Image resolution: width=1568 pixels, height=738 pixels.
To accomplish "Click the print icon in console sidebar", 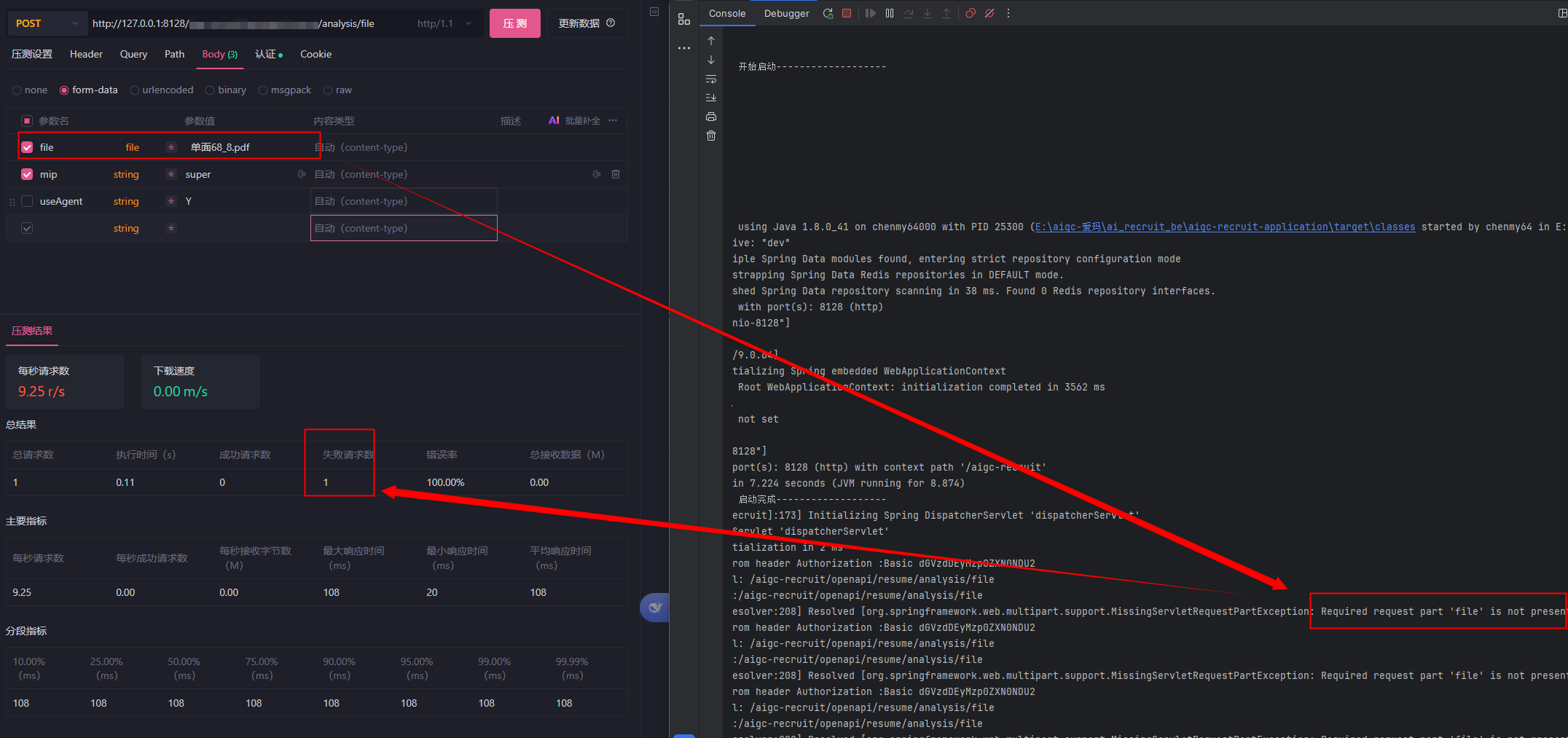I will pyautogui.click(x=711, y=117).
